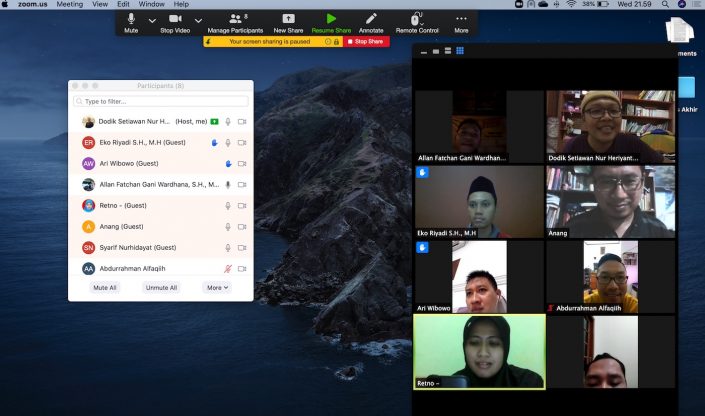Open the Annotate pencil tool

[x=371, y=19]
